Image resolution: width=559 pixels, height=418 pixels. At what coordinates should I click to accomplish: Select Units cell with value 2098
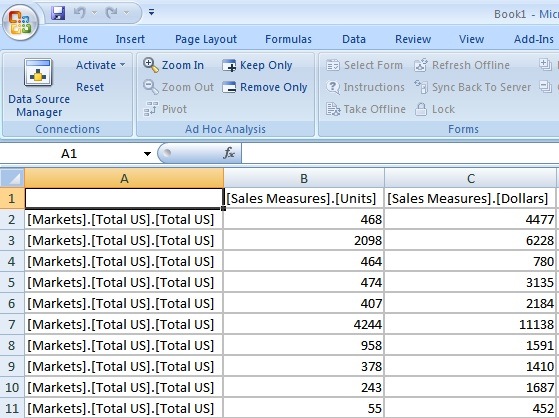point(304,240)
